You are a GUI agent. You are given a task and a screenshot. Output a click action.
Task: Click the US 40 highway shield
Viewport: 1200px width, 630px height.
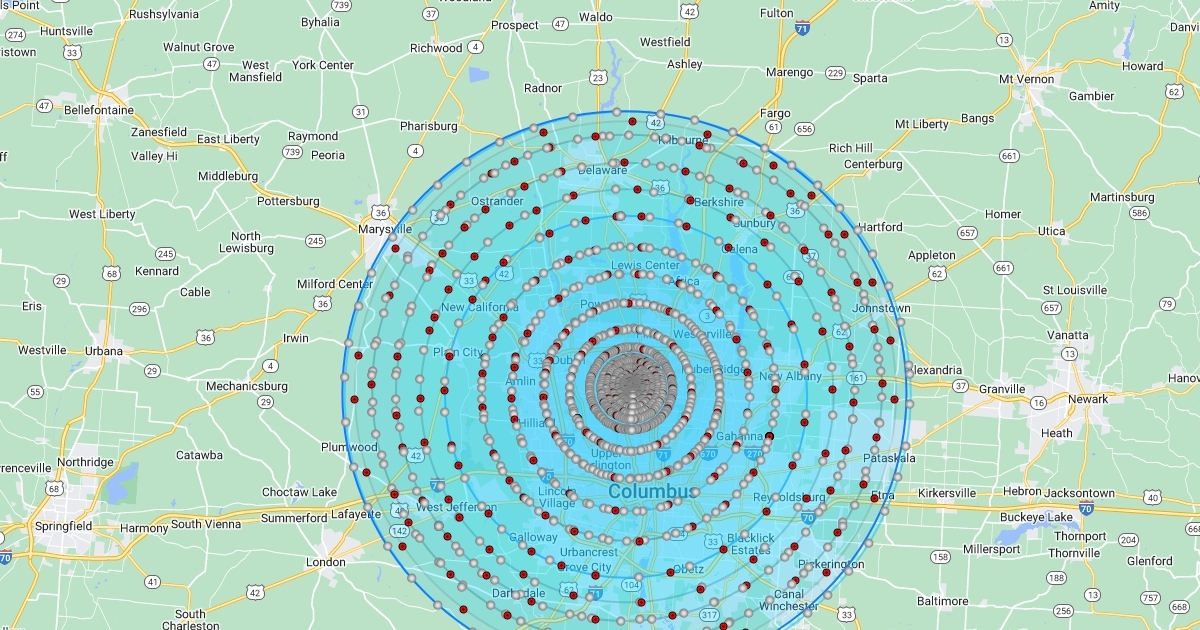tap(1154, 497)
